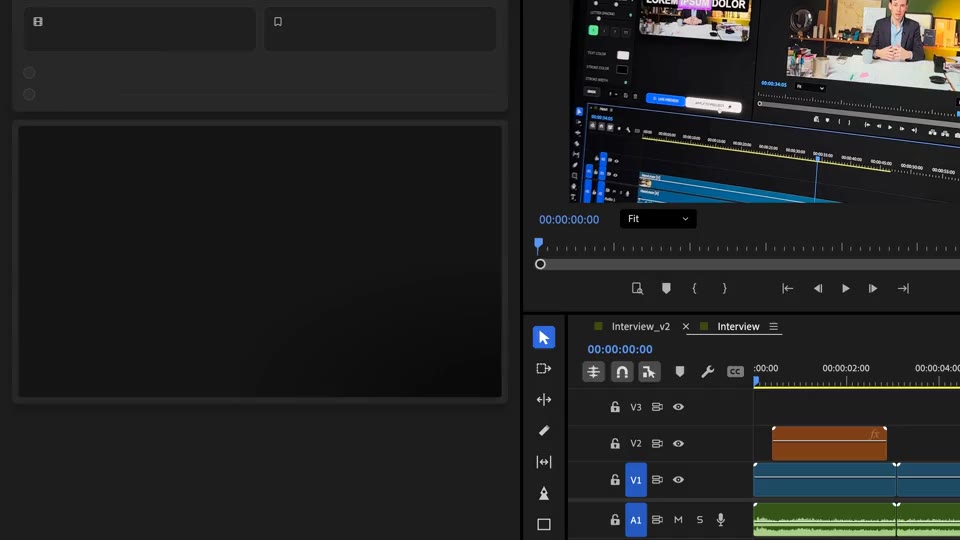Select the V3 track label

[x=636, y=407]
